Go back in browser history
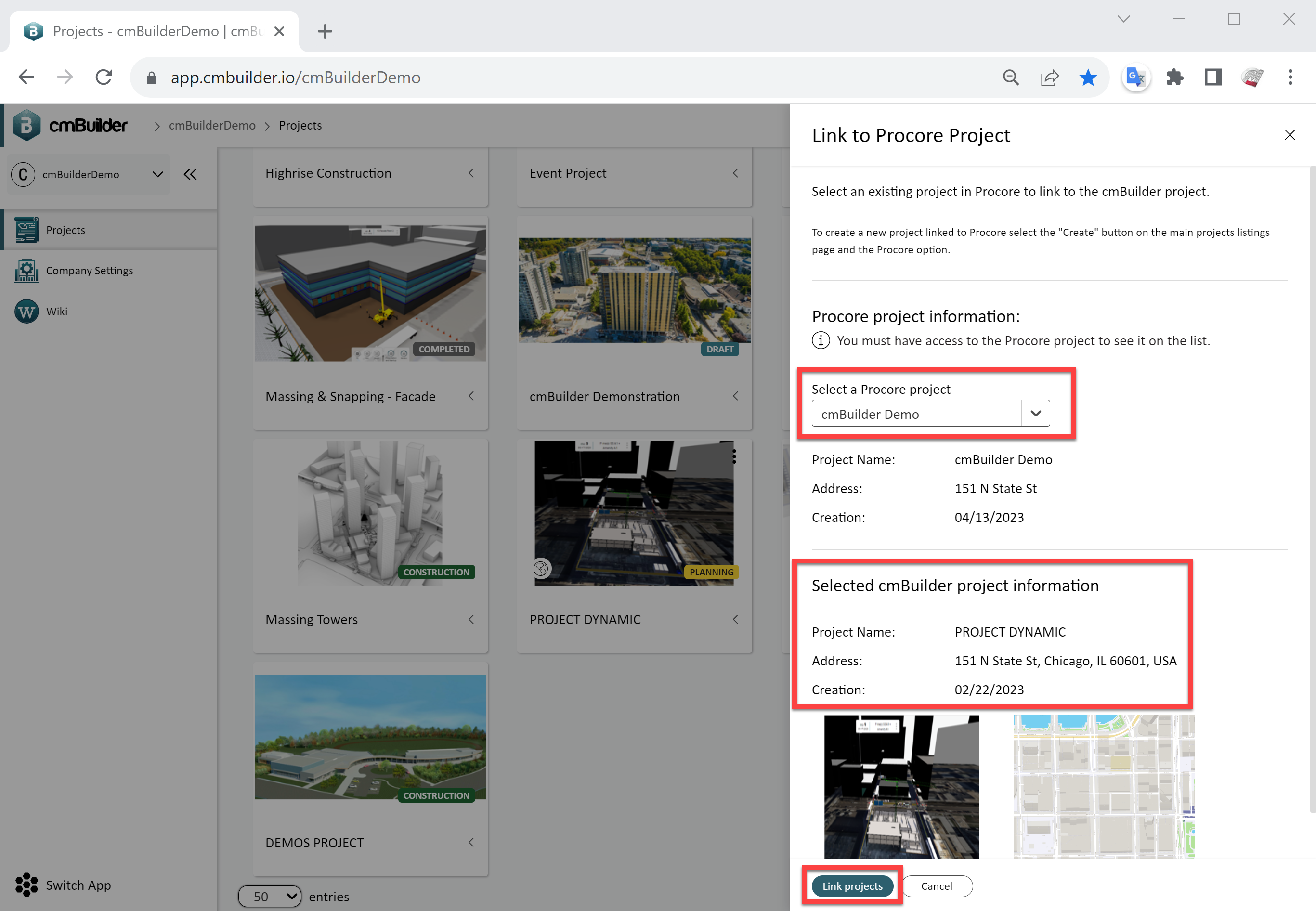Image resolution: width=1316 pixels, height=911 pixels. coord(26,77)
